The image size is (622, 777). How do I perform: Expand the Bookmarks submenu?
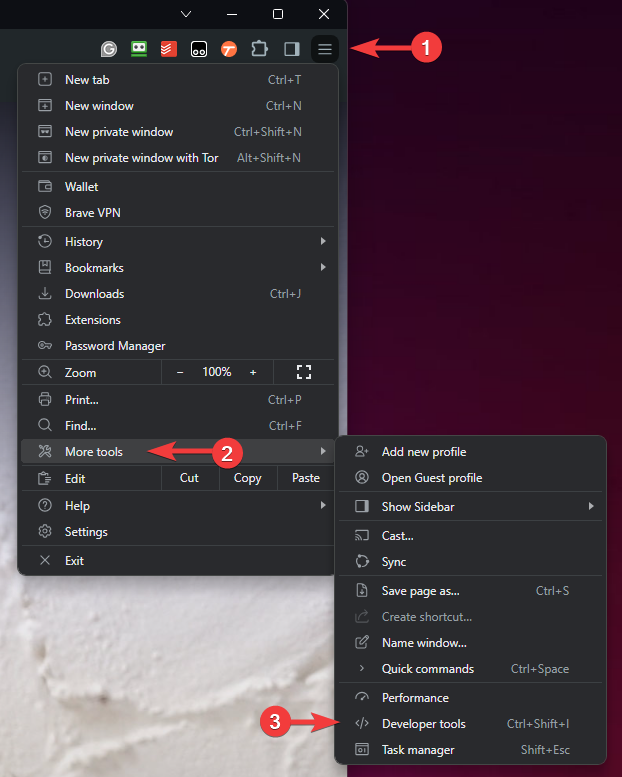coord(178,268)
